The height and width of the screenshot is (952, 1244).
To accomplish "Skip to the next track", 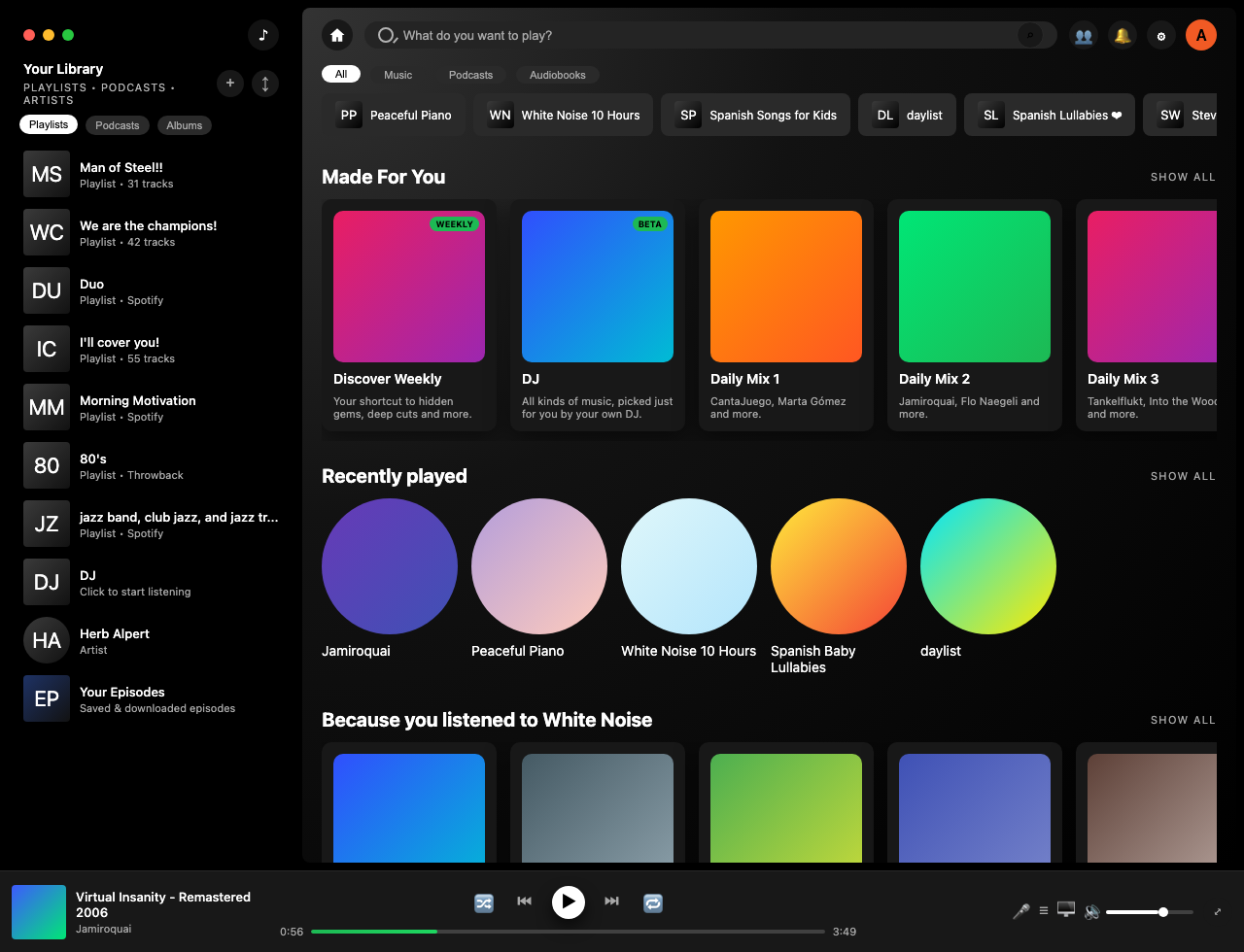I will point(611,901).
